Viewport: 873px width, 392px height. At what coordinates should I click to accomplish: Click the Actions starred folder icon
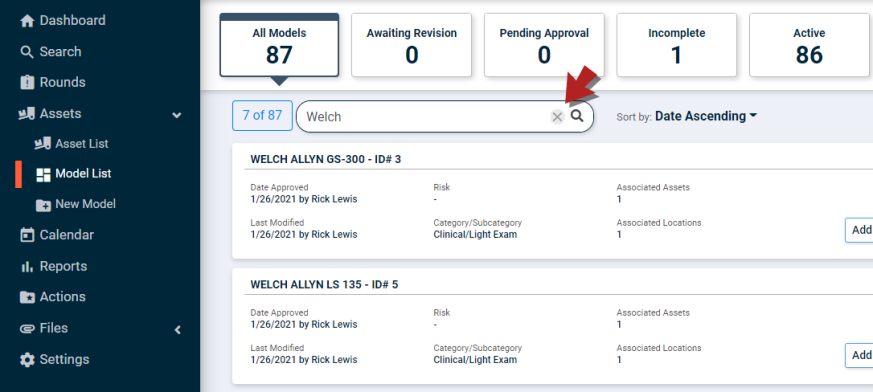tap(27, 297)
